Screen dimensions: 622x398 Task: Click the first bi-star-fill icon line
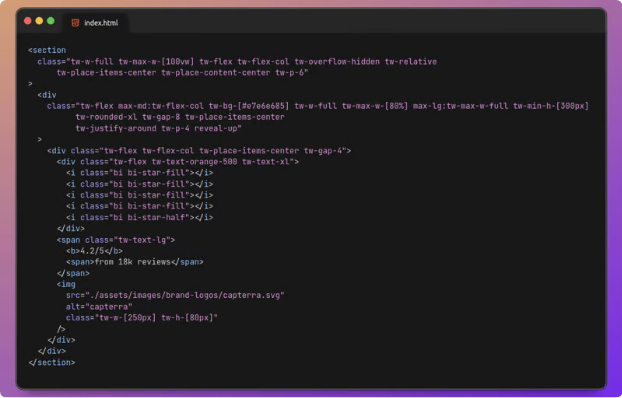point(140,173)
